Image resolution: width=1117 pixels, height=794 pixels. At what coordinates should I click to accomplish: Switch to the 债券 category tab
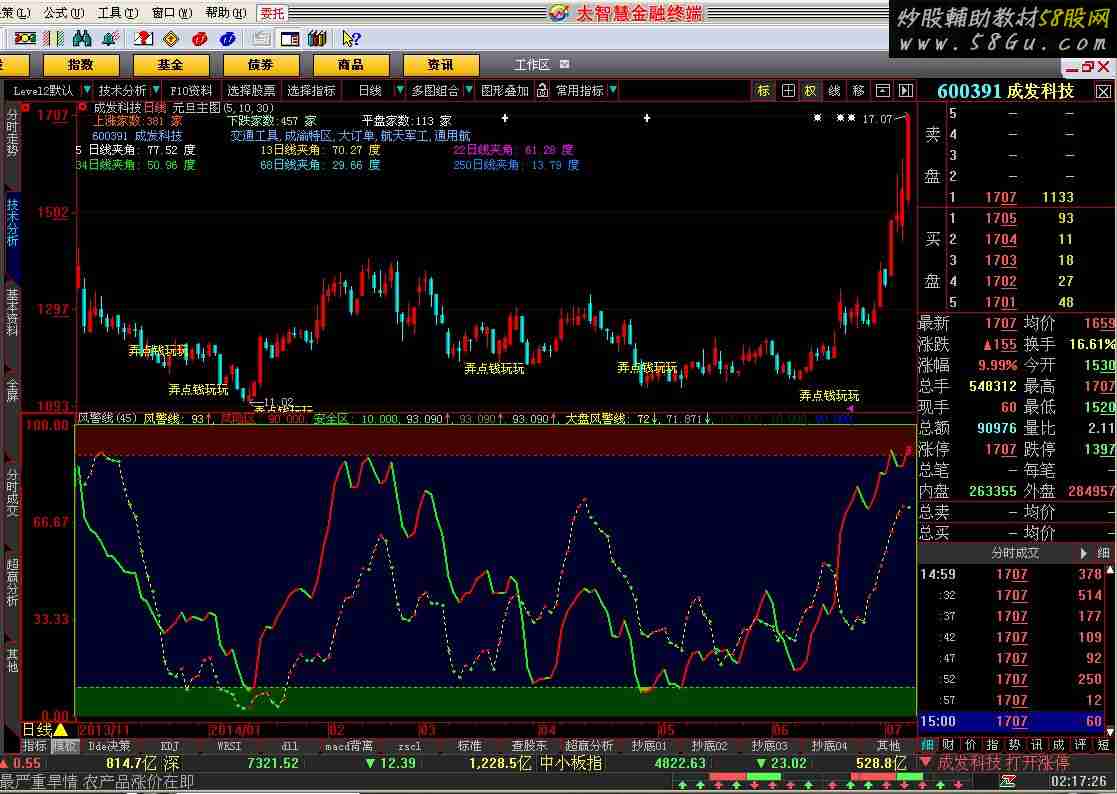(x=261, y=65)
